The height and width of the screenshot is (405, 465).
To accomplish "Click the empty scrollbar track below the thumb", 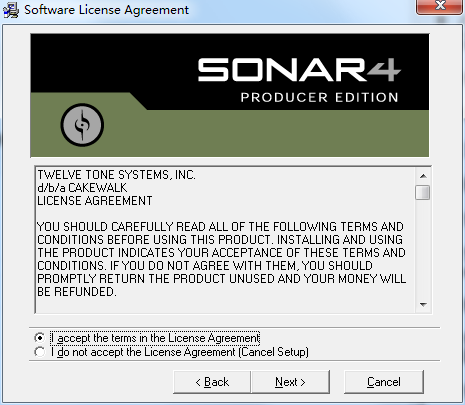I will 423,248.
